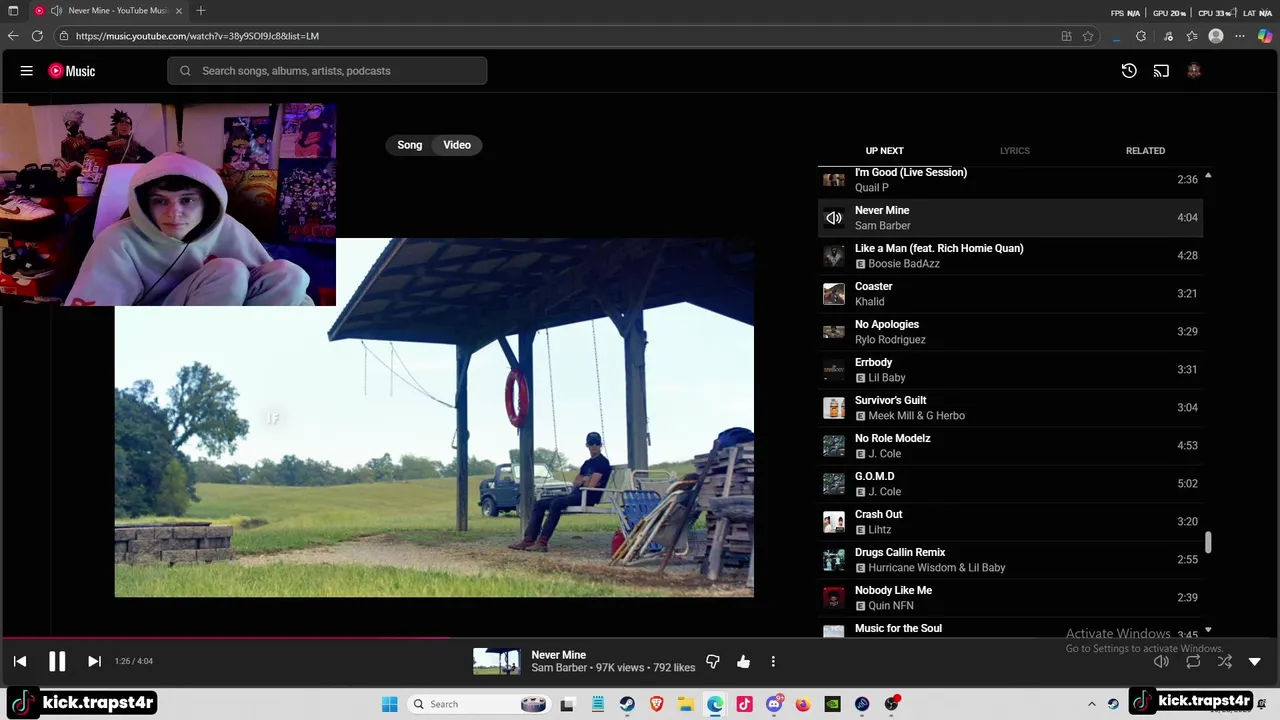Open listening history clock icon
The image size is (1280, 720).
1129,71
